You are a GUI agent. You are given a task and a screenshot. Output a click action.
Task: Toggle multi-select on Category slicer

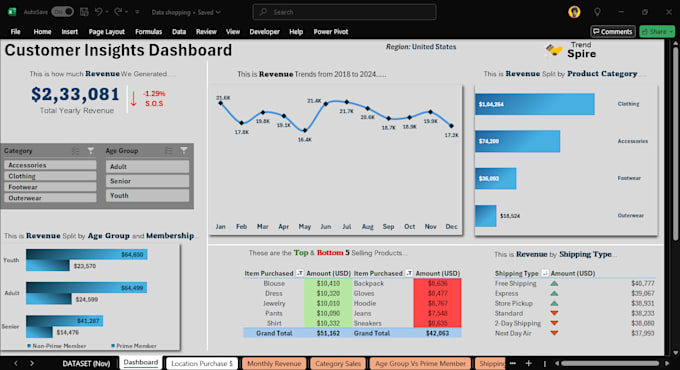75,151
